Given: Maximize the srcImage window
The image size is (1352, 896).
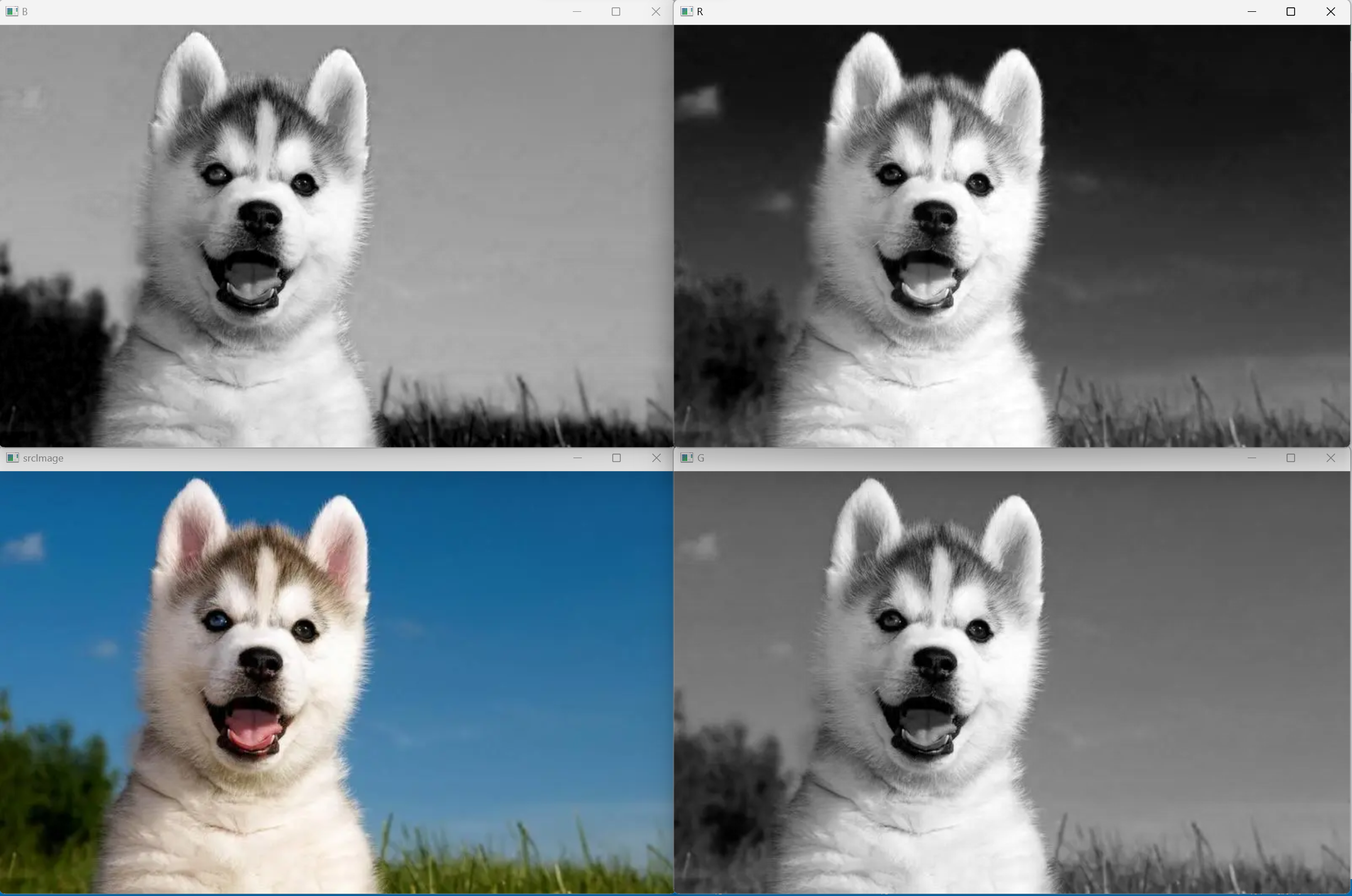Looking at the screenshot, I should (616, 458).
